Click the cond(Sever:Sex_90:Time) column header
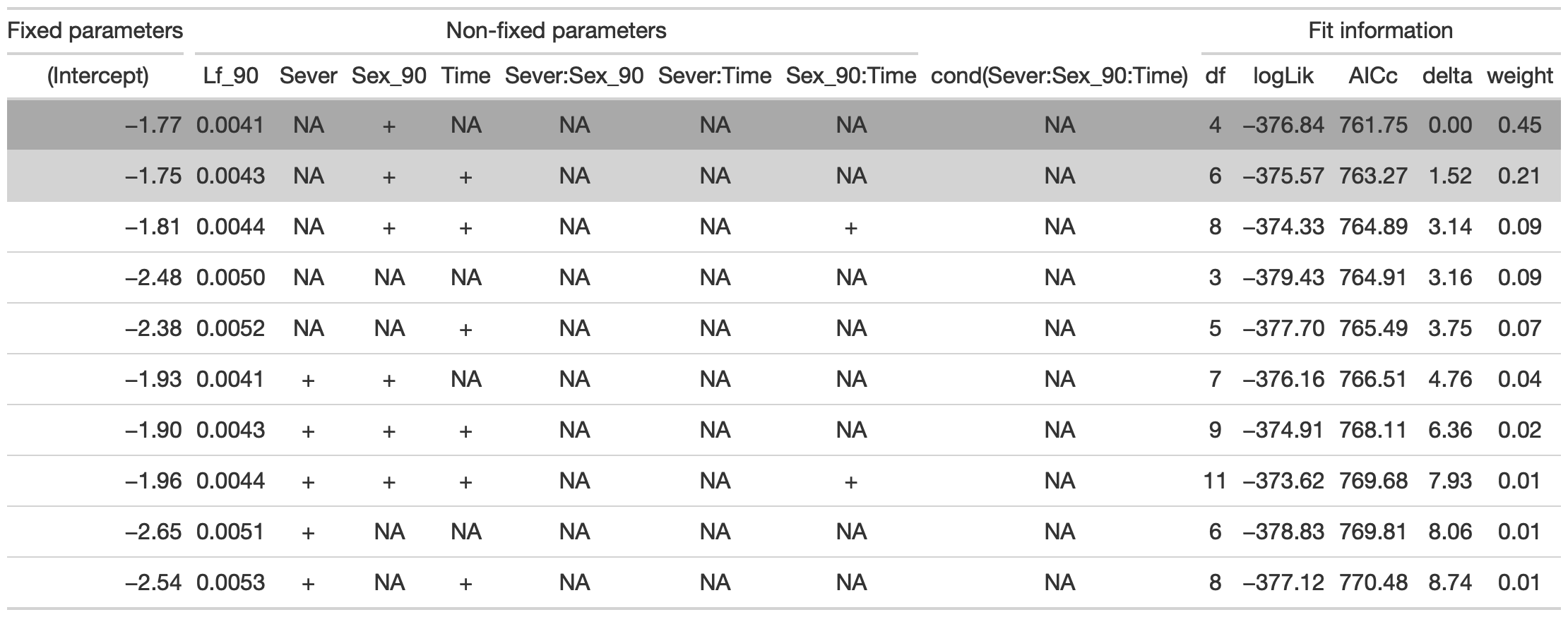Screen dimensions: 1568x617 (x=1059, y=76)
